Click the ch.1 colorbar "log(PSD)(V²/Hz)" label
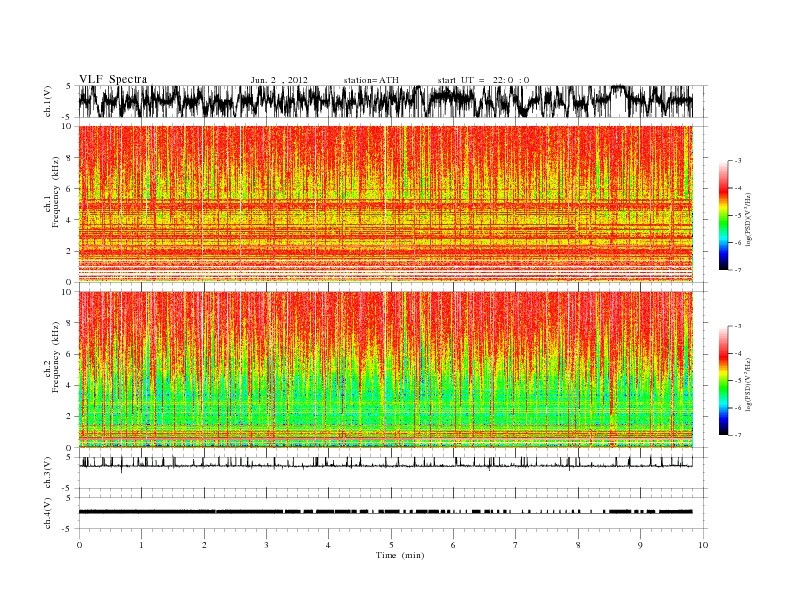Image resolution: width=792 pixels, height=612 pixels. tap(749, 220)
